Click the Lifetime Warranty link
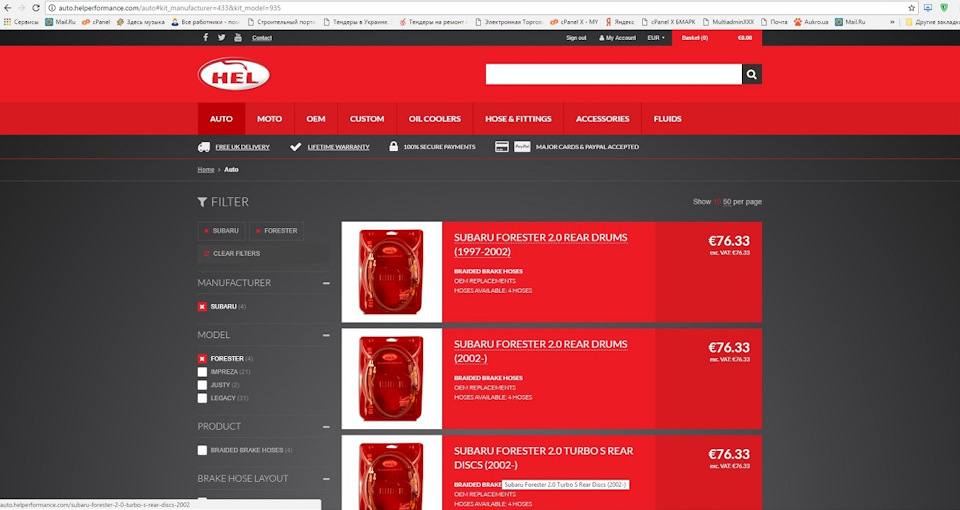Viewport: 960px width, 510px height. click(339, 147)
